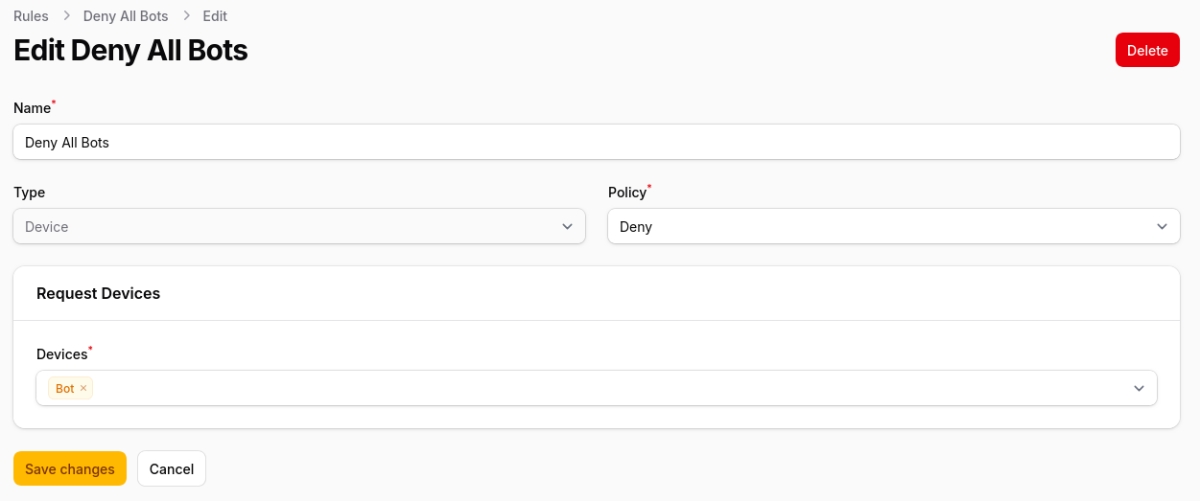Go to Rules breadcrumb link
This screenshot has width=1200, height=501.
click(31, 16)
